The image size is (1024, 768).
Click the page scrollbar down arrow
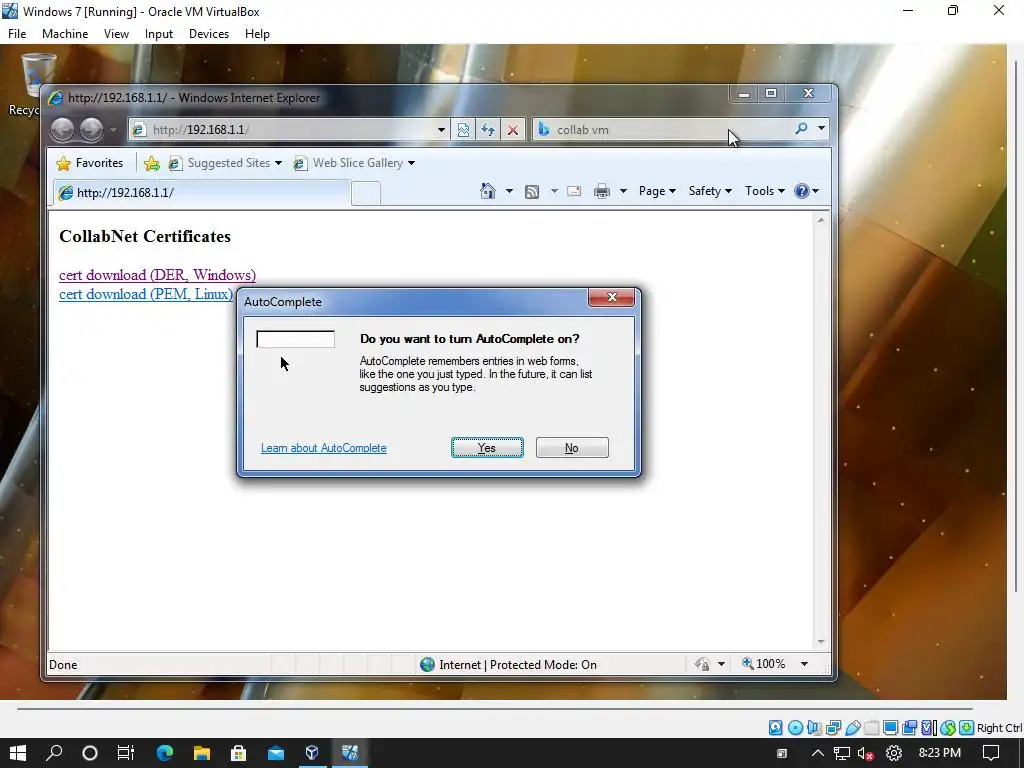coord(821,642)
